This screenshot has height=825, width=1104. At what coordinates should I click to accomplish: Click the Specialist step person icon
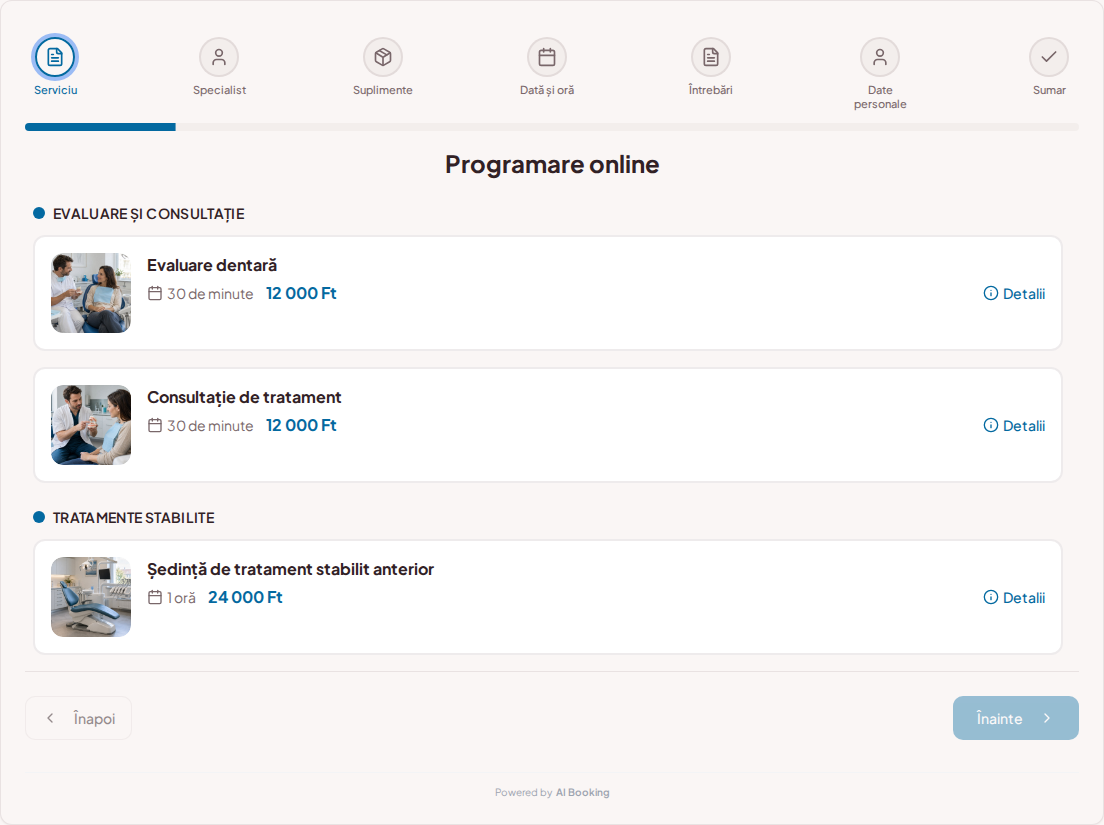[219, 57]
